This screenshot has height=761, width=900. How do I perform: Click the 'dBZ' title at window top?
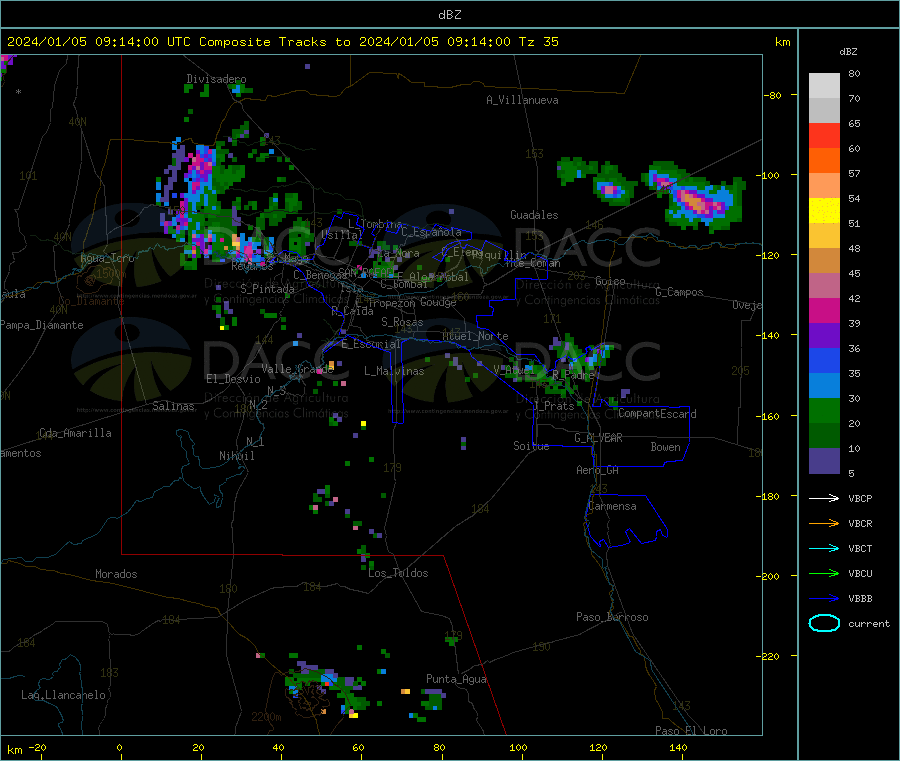pos(449,14)
